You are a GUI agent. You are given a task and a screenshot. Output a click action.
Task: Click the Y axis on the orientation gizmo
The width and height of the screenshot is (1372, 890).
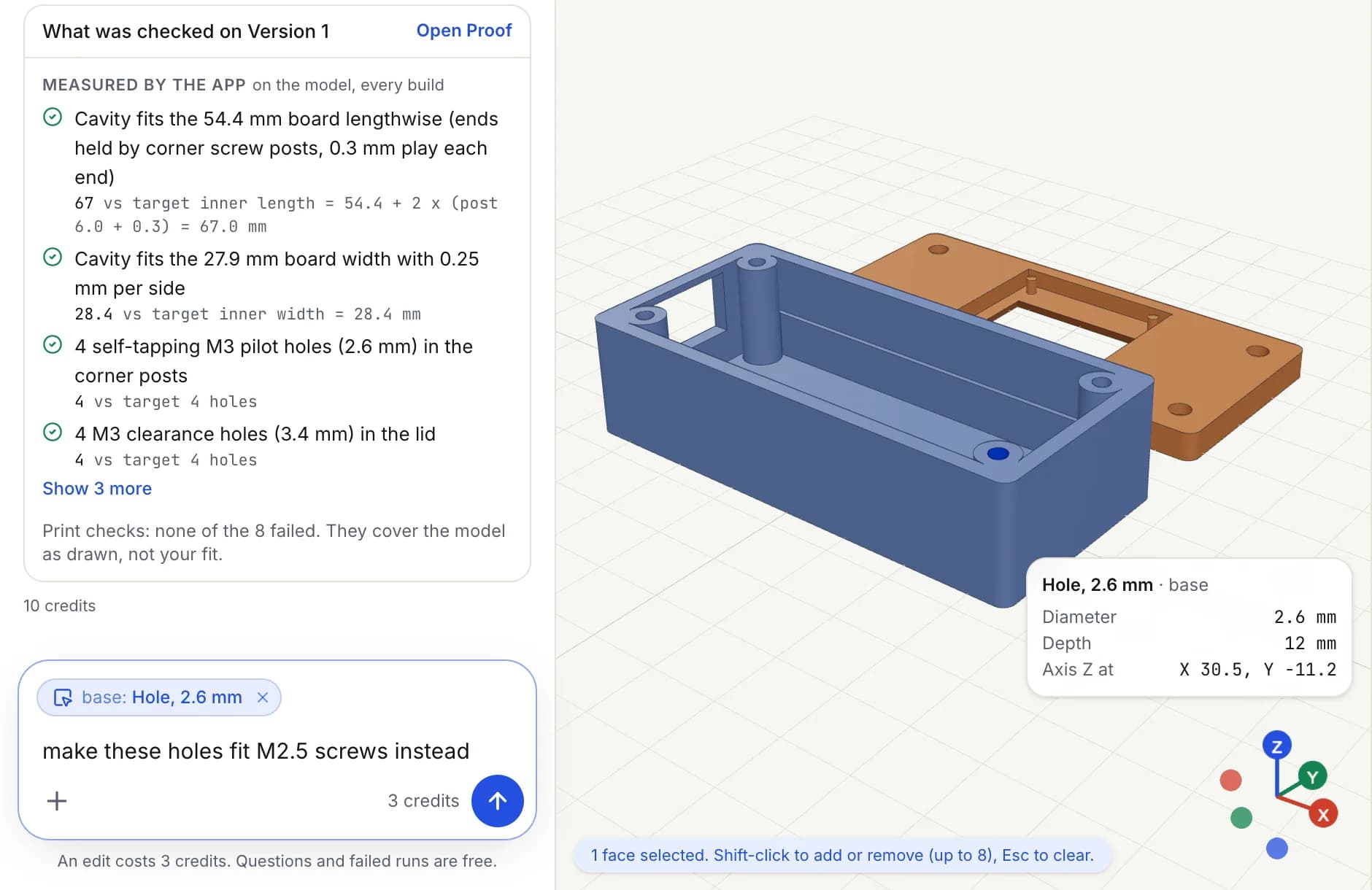[x=1312, y=776]
